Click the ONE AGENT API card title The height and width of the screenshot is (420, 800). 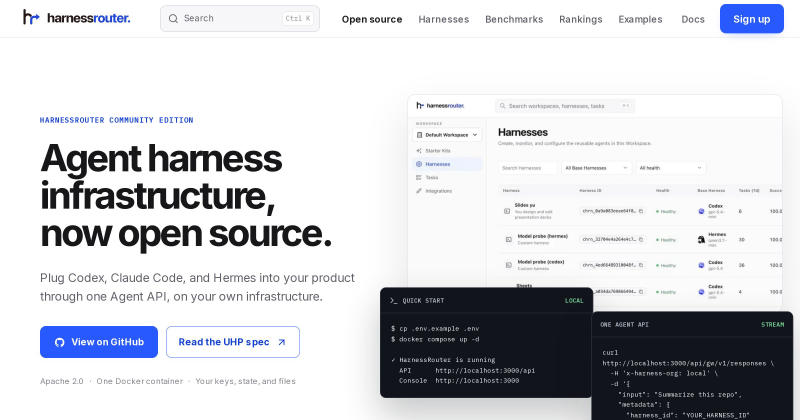624,325
